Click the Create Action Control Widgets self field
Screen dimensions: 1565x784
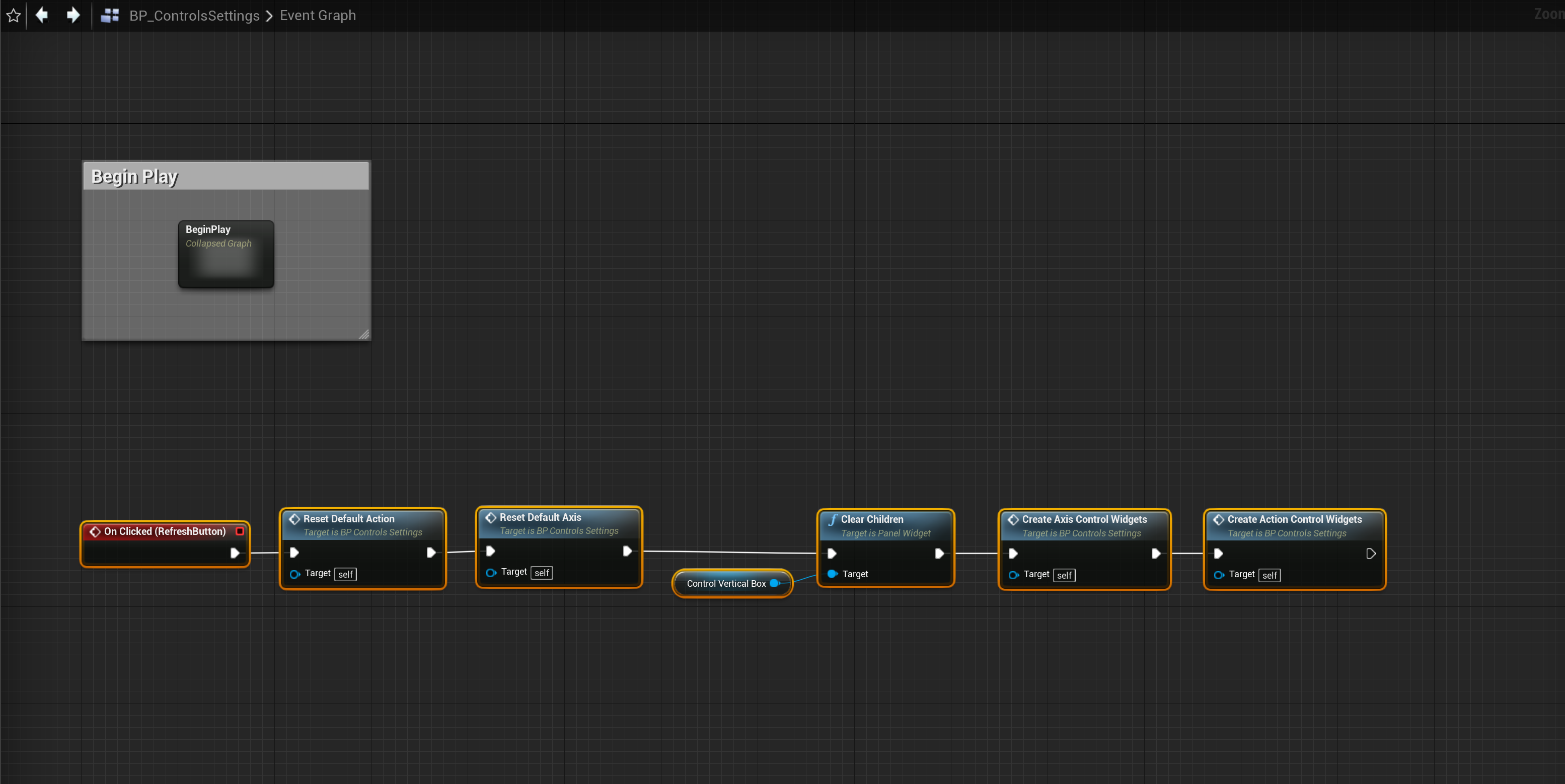pos(1270,575)
